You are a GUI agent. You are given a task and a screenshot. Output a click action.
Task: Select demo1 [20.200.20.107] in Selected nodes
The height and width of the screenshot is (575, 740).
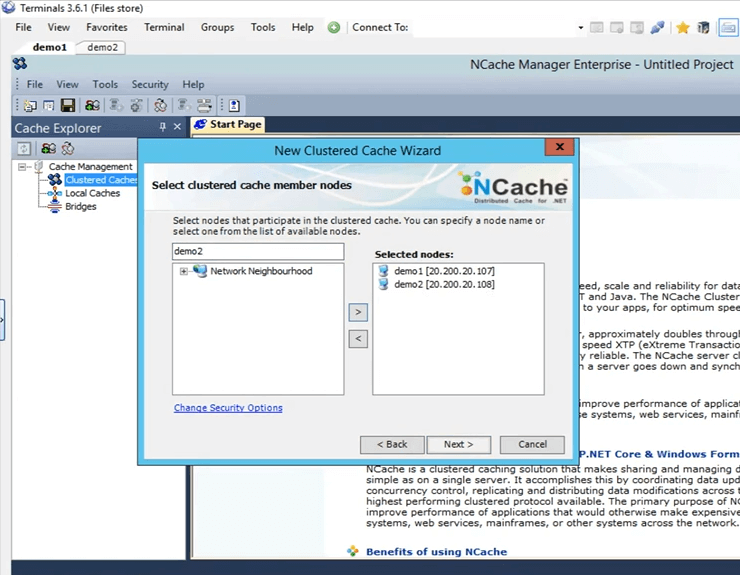(x=444, y=271)
